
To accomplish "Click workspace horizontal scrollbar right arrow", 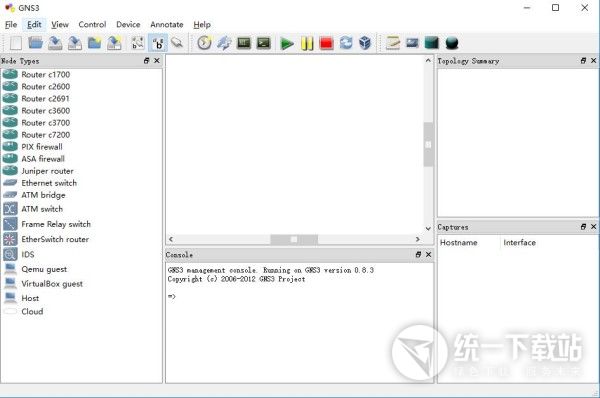I will (x=417, y=239).
